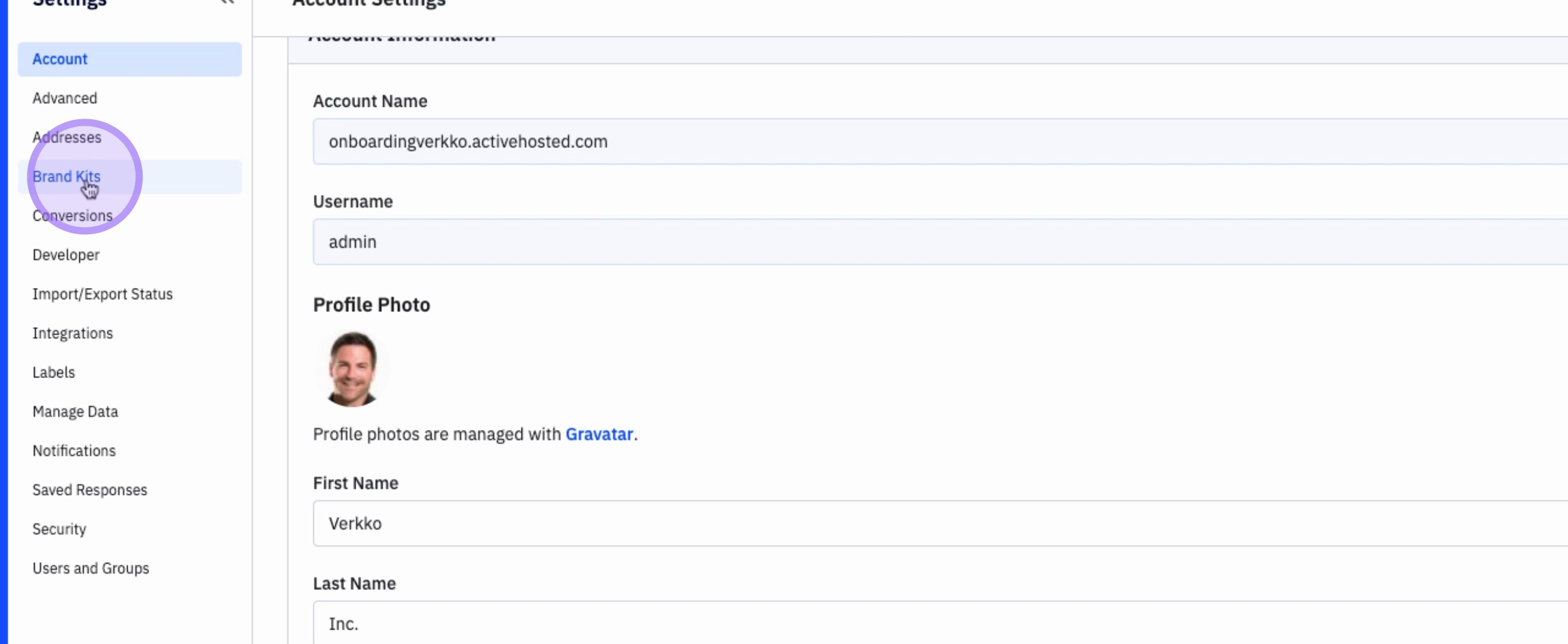Select Saved Responses in sidebar
The height and width of the screenshot is (644, 1568).
point(89,490)
